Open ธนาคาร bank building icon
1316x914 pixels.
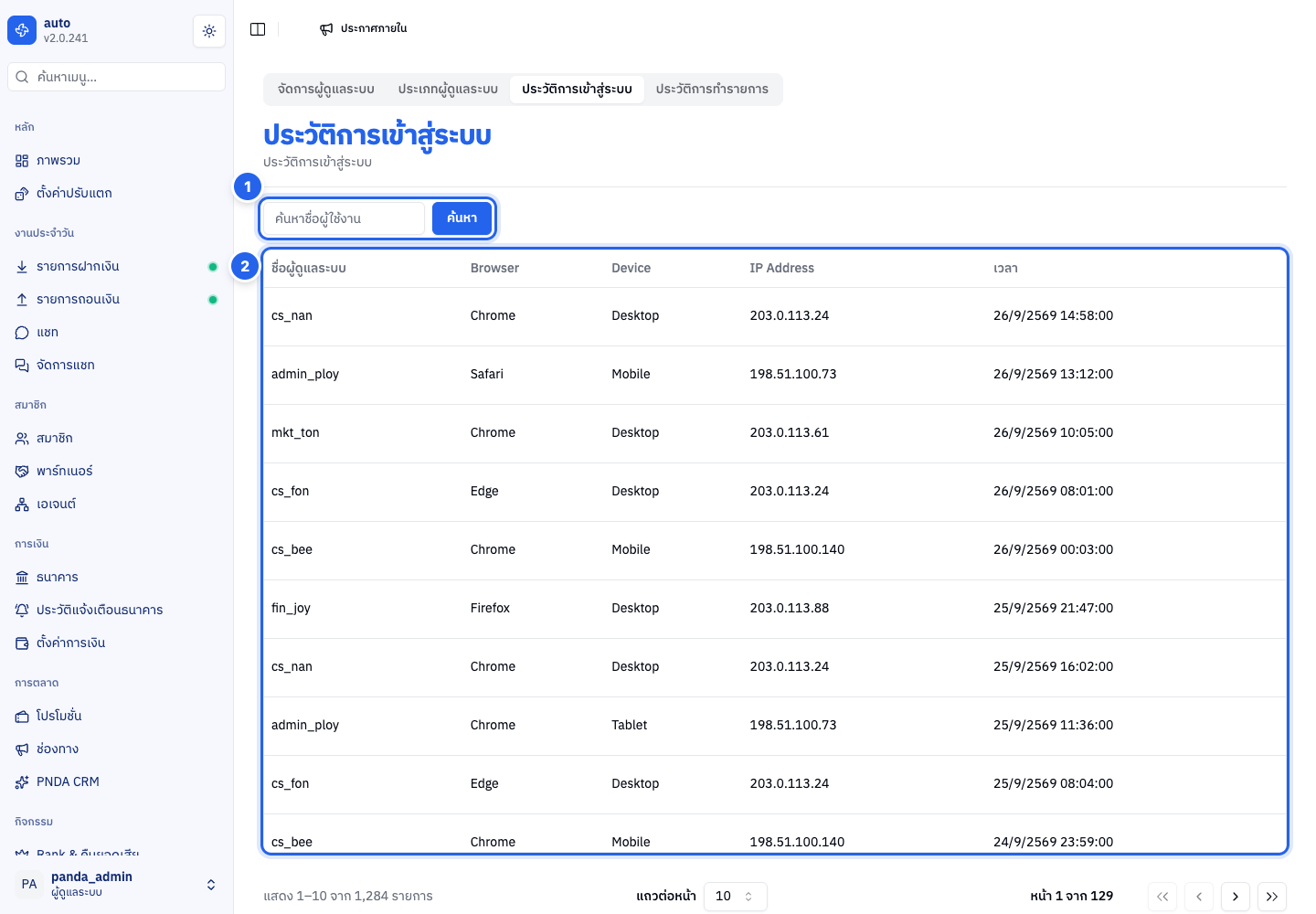(22, 578)
